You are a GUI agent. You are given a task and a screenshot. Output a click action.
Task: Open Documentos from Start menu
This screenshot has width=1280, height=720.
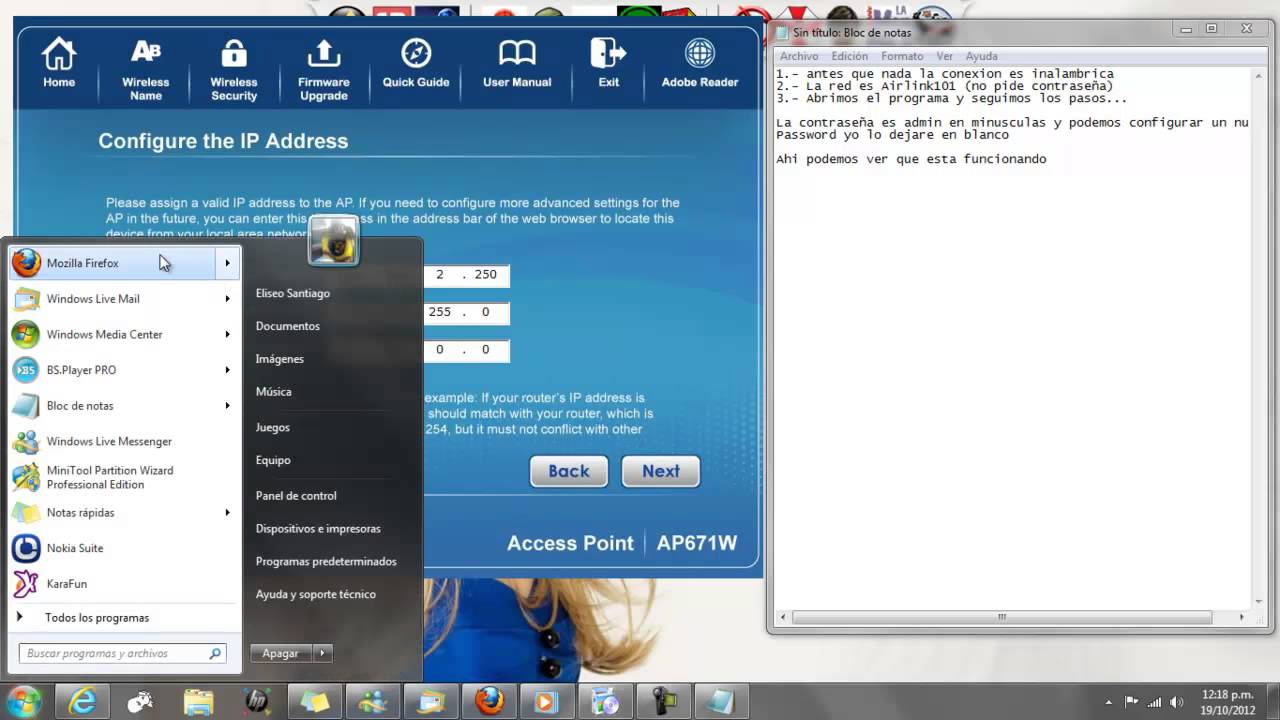(x=288, y=326)
